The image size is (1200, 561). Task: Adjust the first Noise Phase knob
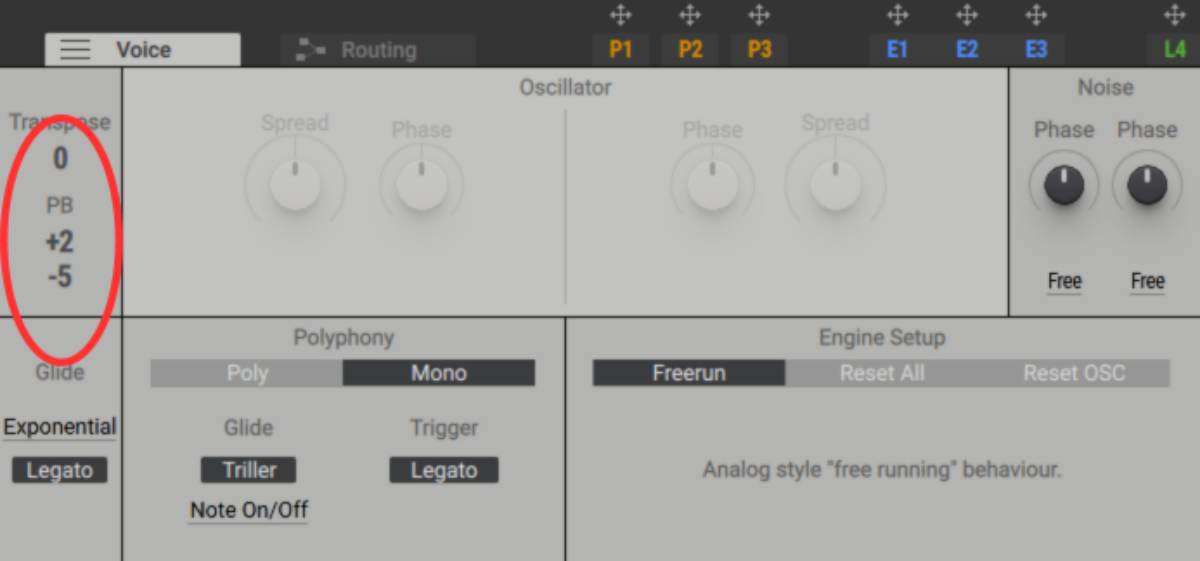click(1064, 185)
